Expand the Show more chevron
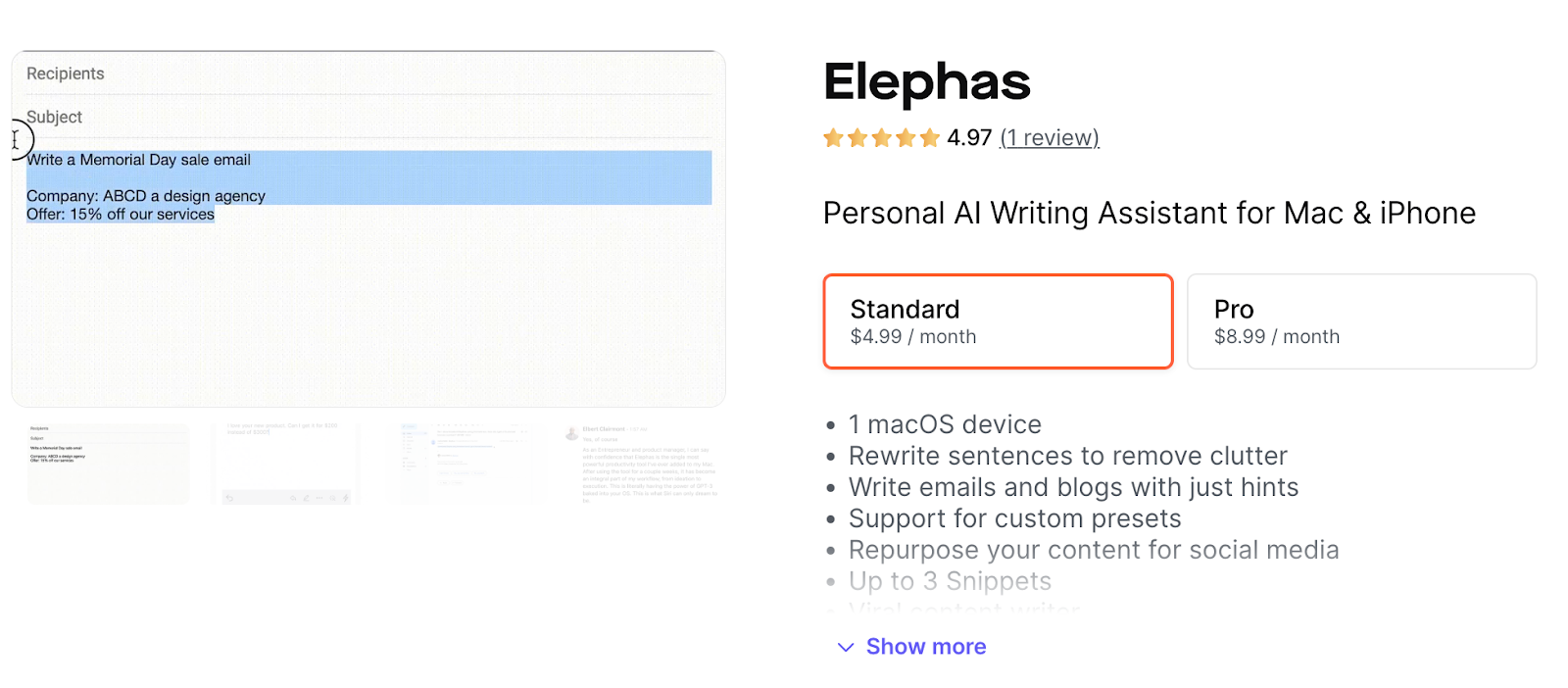This screenshot has height=688, width=1568. (845, 647)
